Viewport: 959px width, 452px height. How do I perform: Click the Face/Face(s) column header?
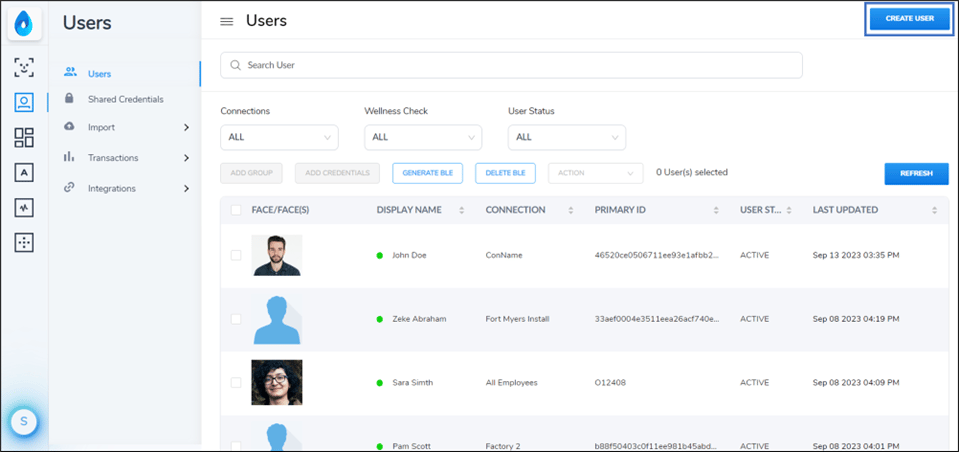[280, 210]
